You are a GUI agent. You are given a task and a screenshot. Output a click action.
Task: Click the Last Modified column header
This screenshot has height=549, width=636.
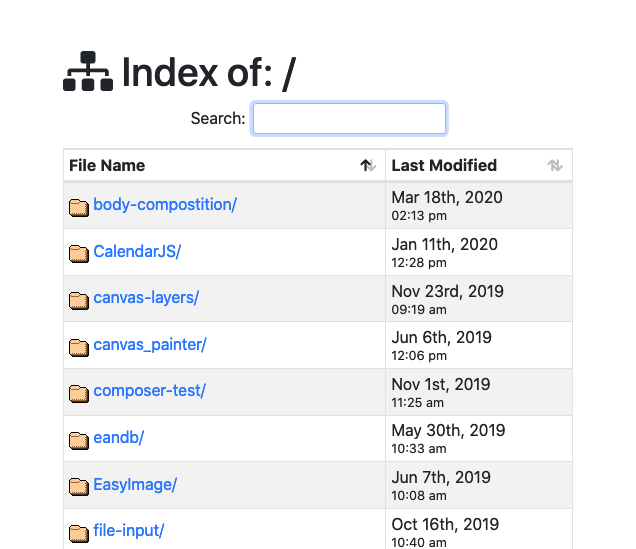pos(479,165)
